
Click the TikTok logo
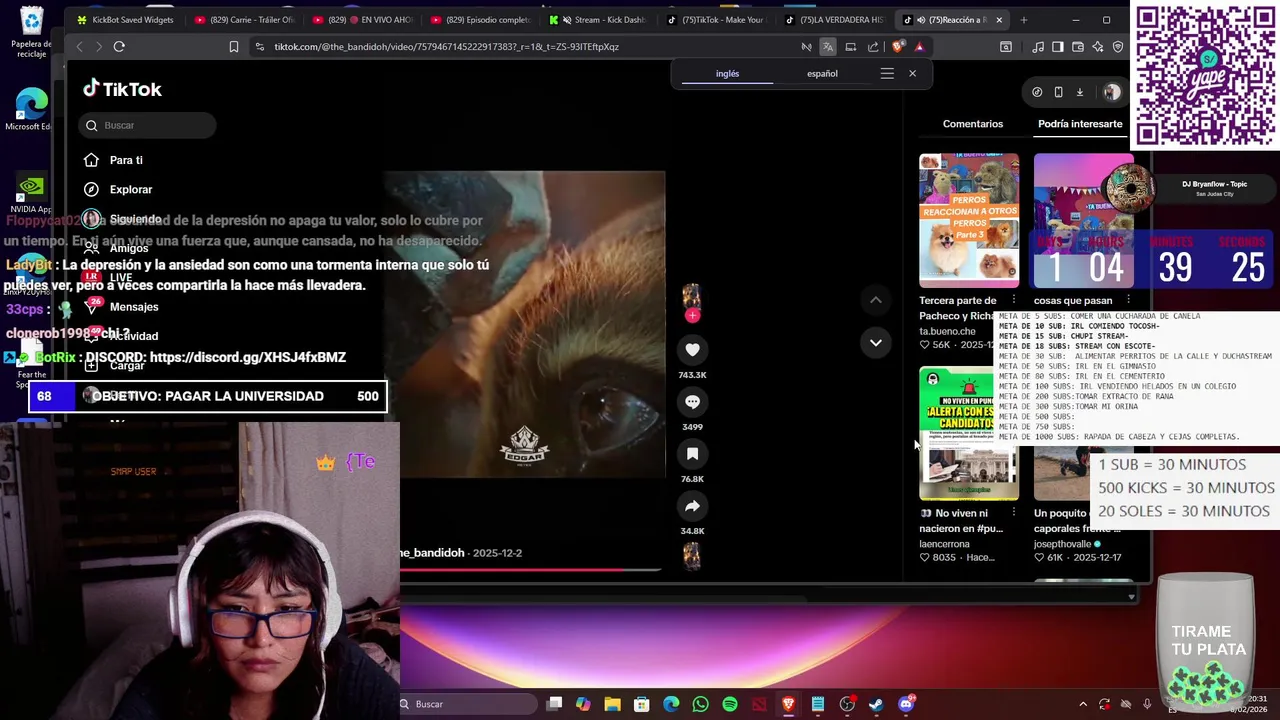coord(122,89)
